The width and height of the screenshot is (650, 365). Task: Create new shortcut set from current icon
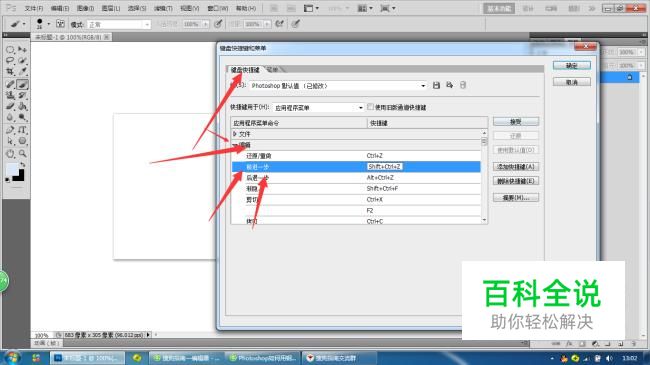tap(449, 85)
